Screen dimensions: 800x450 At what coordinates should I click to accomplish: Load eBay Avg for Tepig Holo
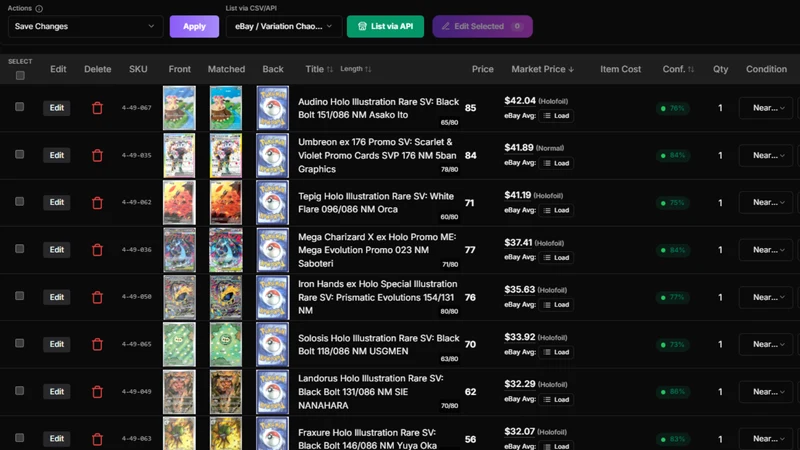(x=556, y=210)
